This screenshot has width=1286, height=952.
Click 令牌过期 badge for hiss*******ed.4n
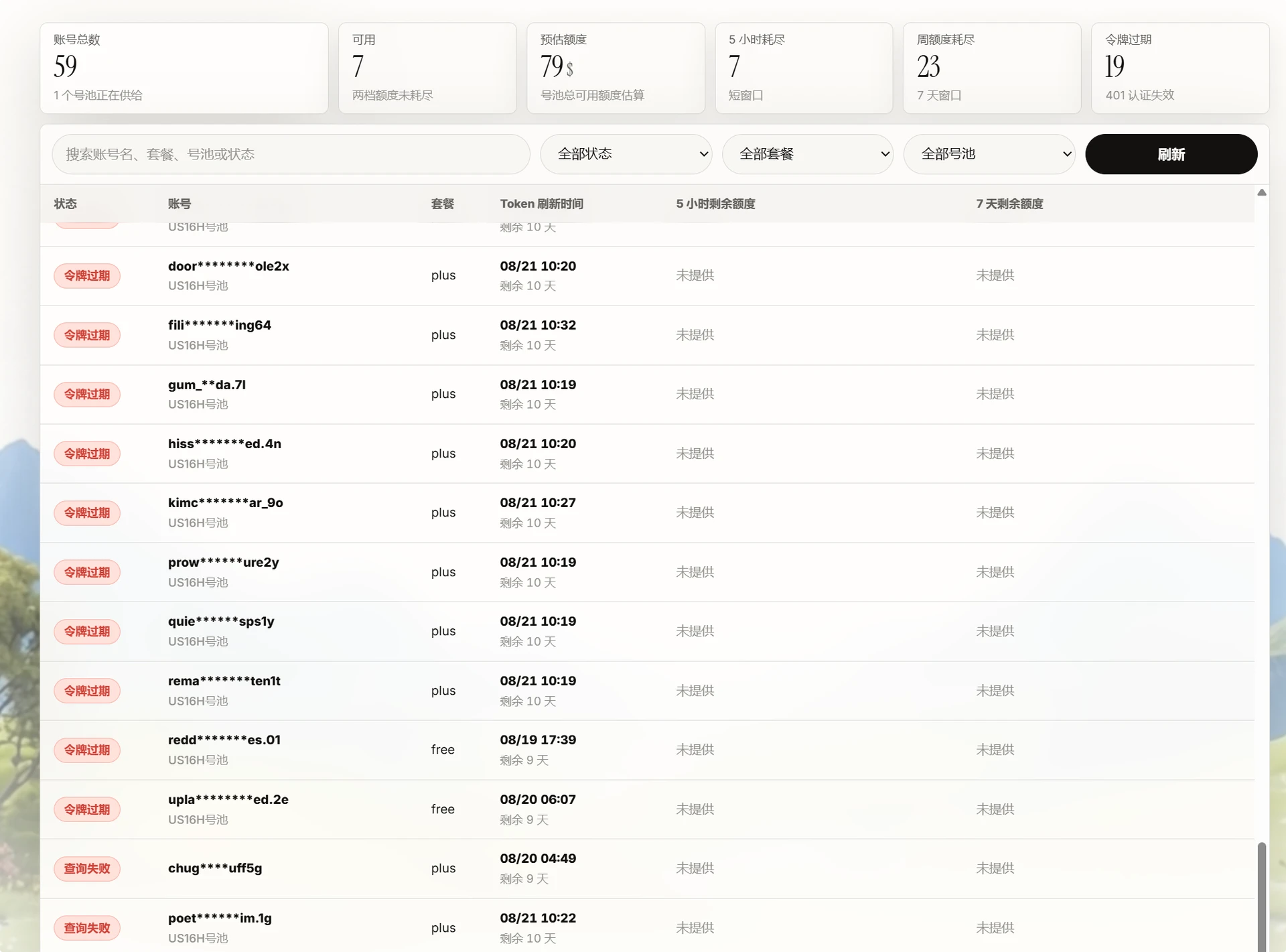87,454
